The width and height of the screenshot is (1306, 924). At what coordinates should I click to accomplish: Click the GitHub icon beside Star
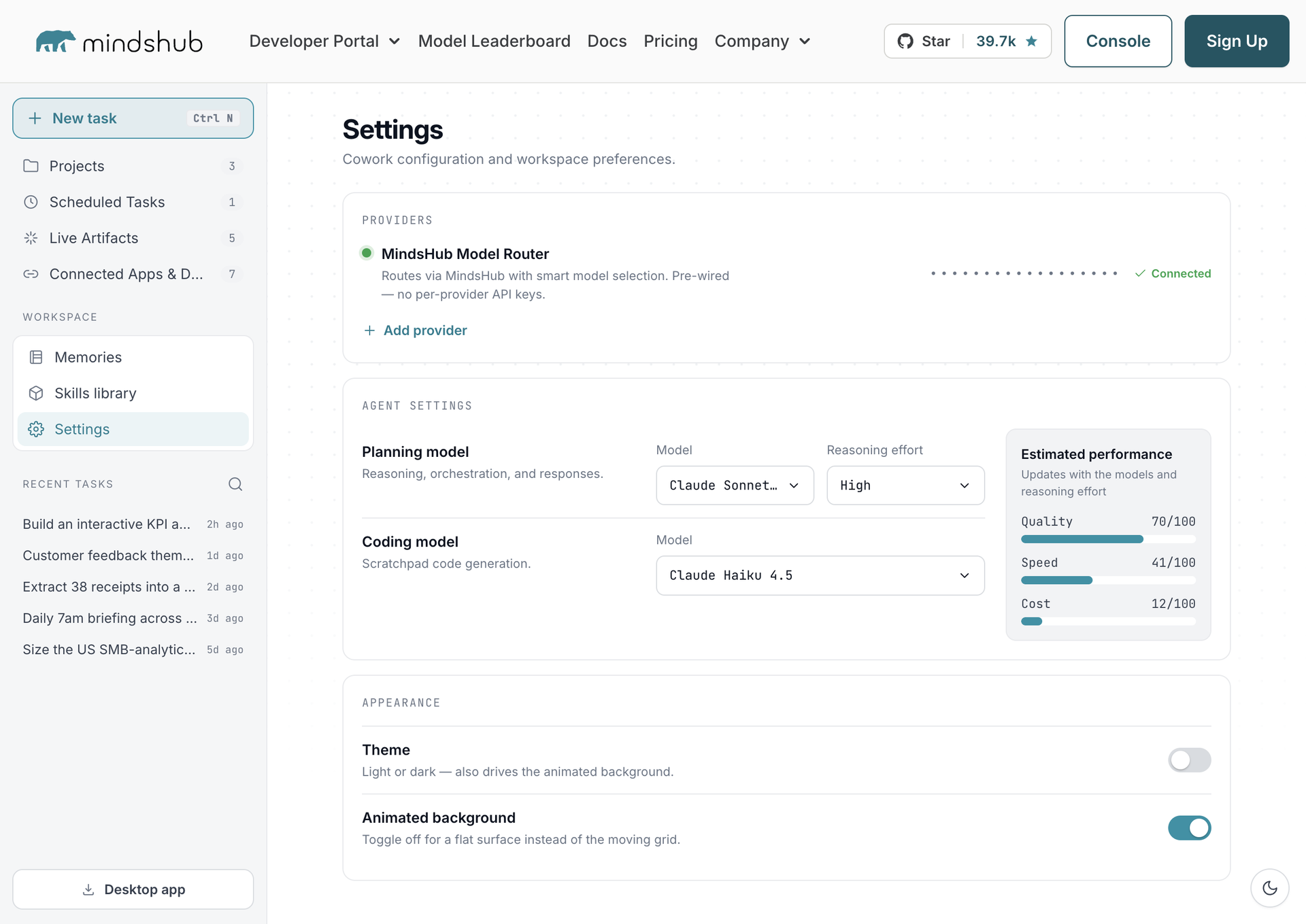905,41
